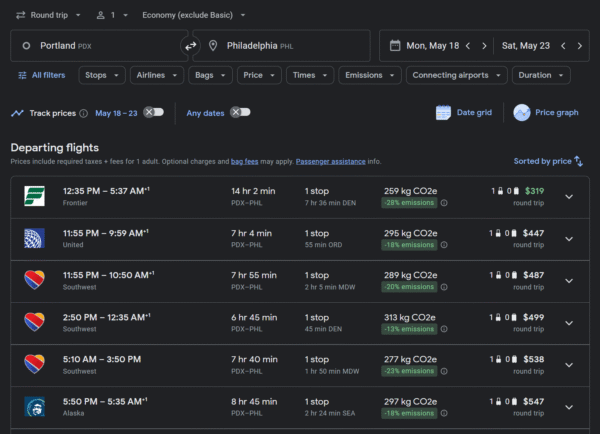Click previous day arrow for Sat, May 23

[563, 46]
